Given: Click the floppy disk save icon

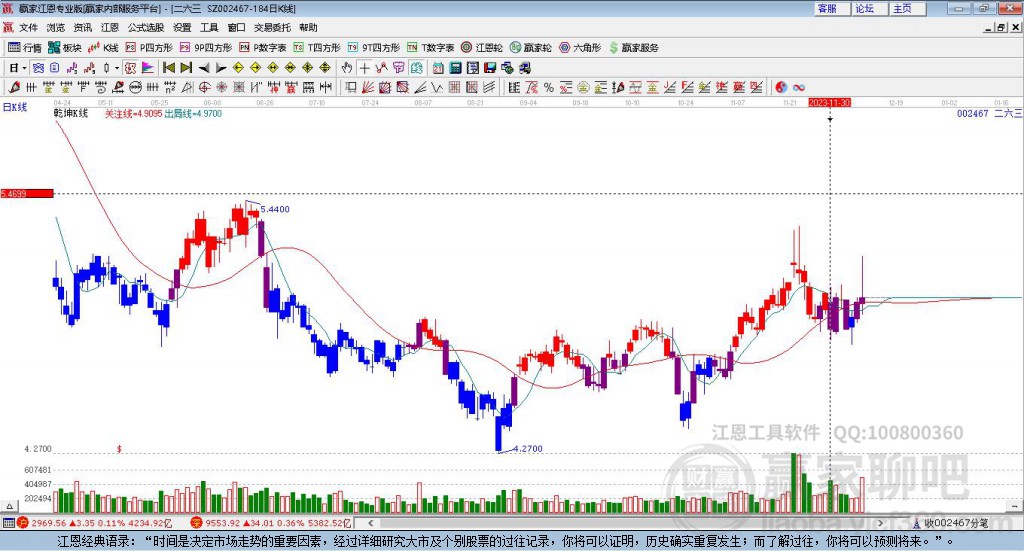Looking at the screenshot, I should [x=490, y=68].
